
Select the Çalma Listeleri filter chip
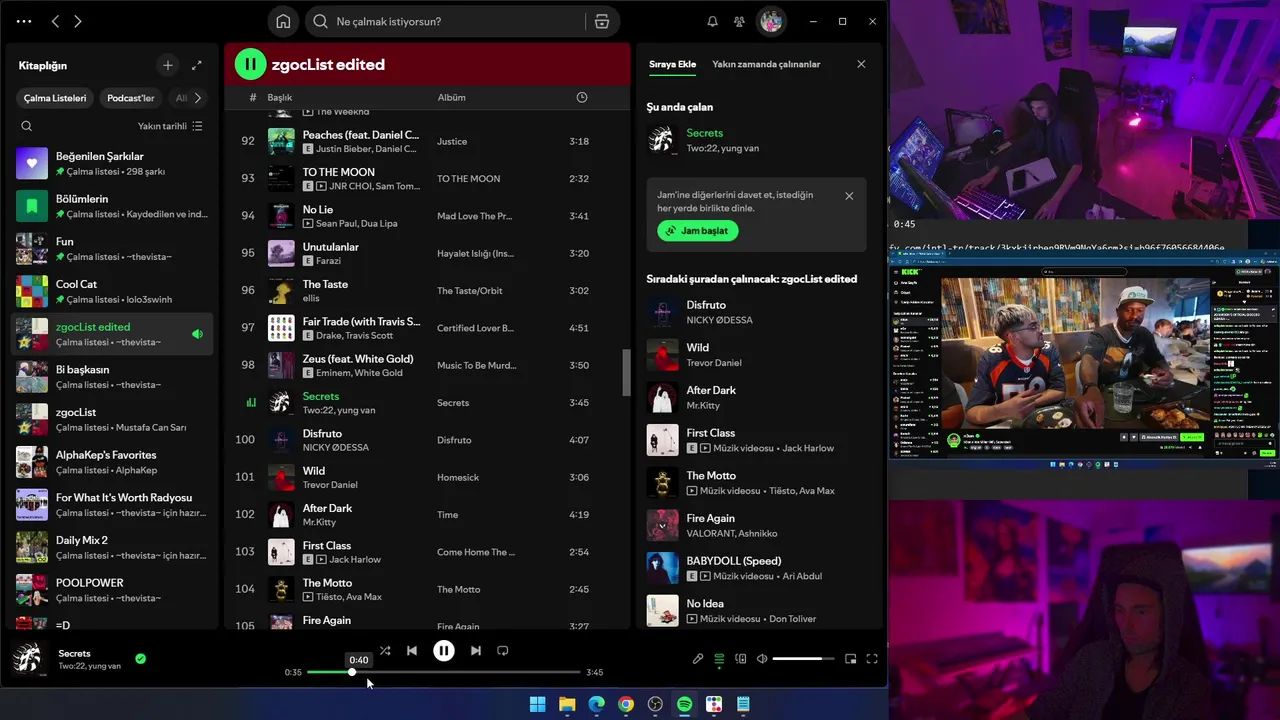tap(55, 98)
